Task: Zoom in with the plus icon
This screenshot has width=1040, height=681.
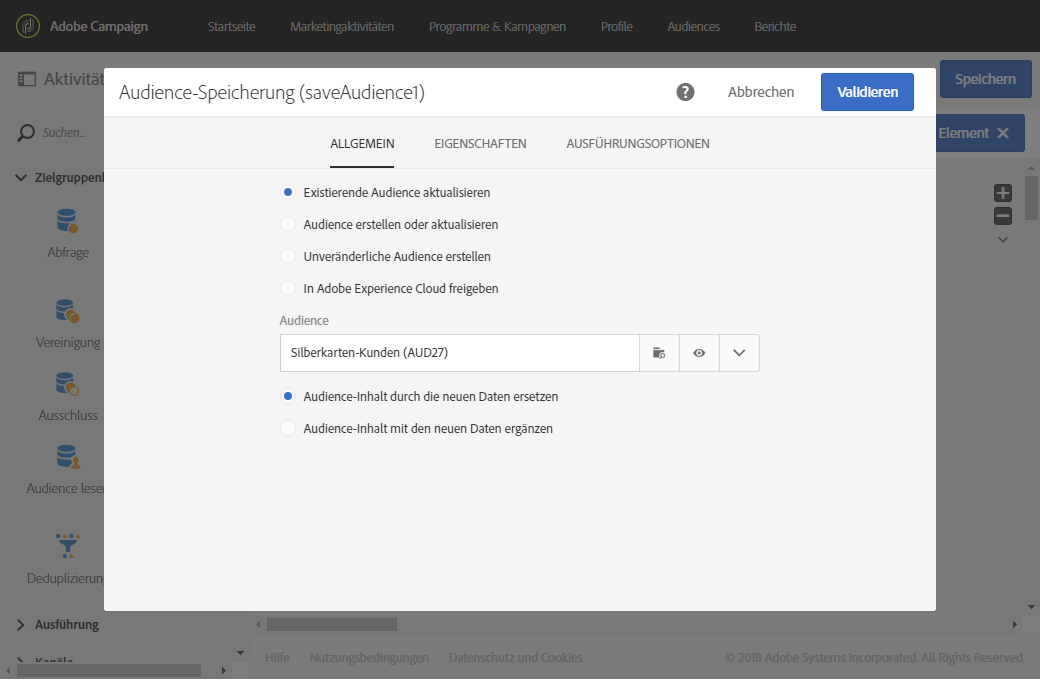Action: [x=1003, y=193]
